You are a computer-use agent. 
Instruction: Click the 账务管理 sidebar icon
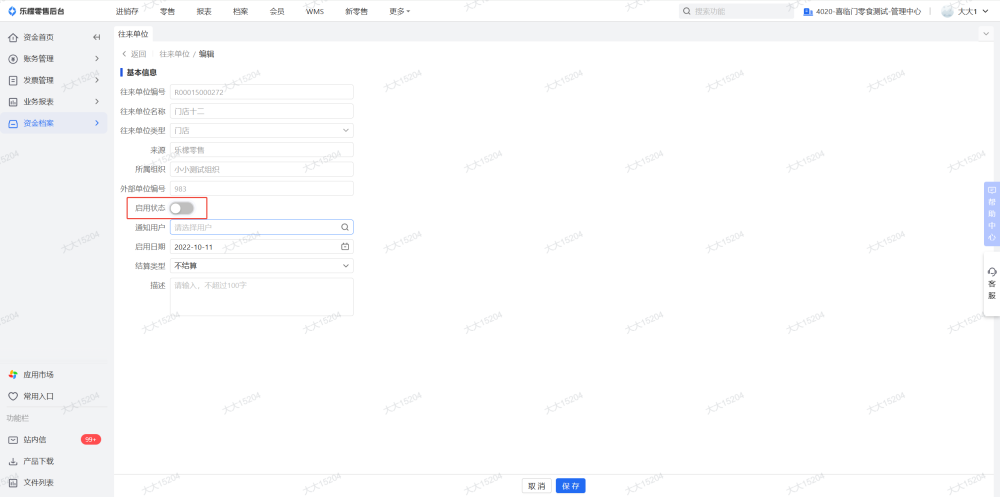[12, 59]
